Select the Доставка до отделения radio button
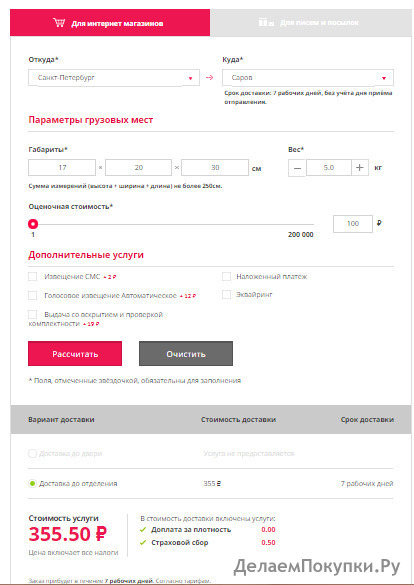414x585 pixels. point(32,484)
